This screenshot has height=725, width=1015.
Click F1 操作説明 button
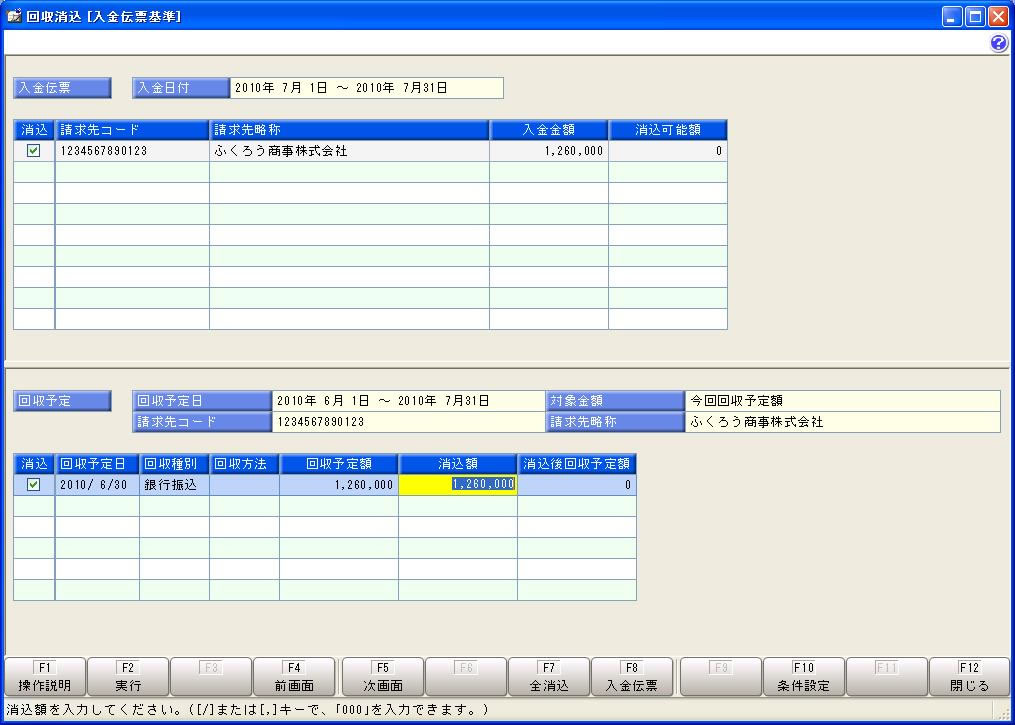coord(45,677)
